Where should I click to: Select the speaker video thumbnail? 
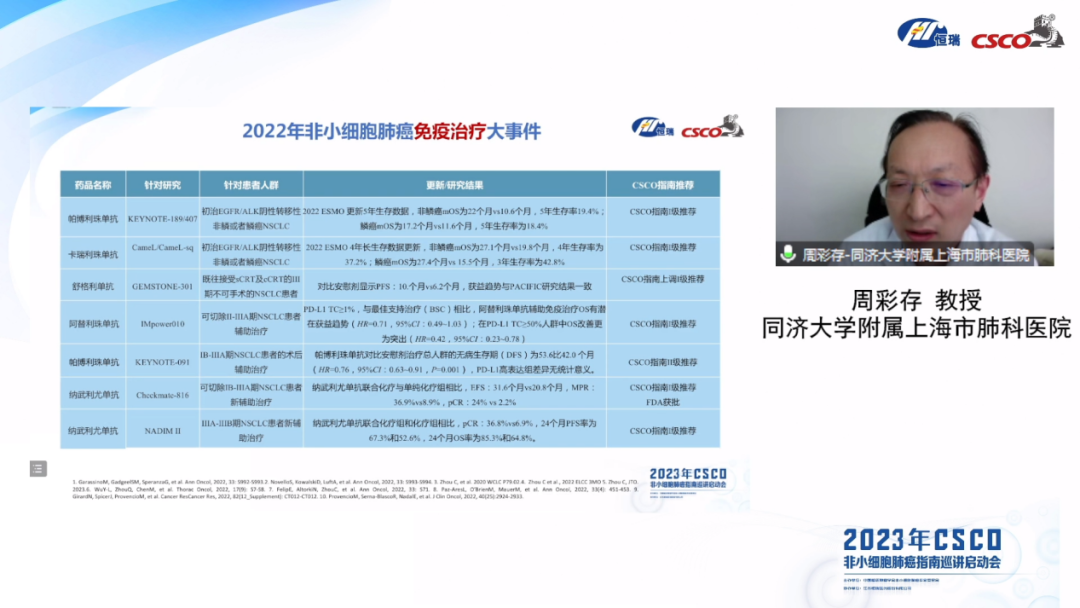pos(914,186)
